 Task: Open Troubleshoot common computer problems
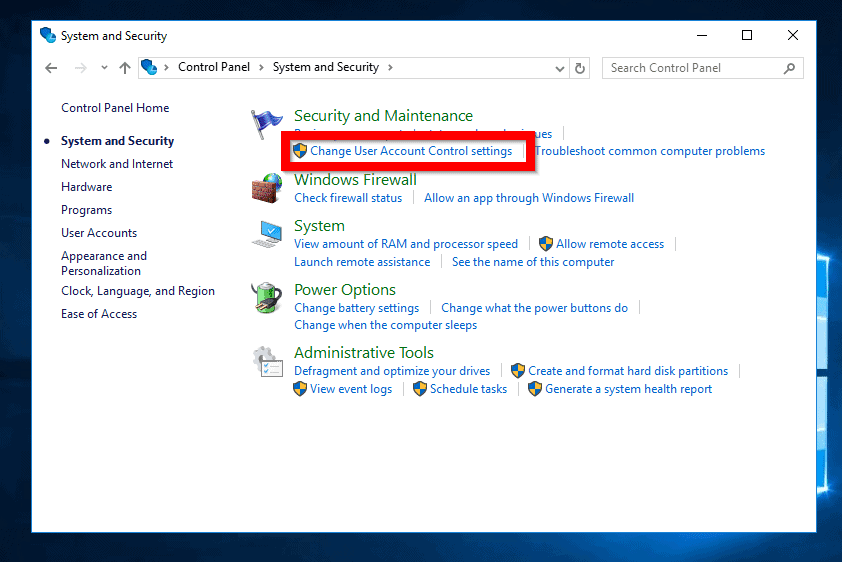(650, 151)
